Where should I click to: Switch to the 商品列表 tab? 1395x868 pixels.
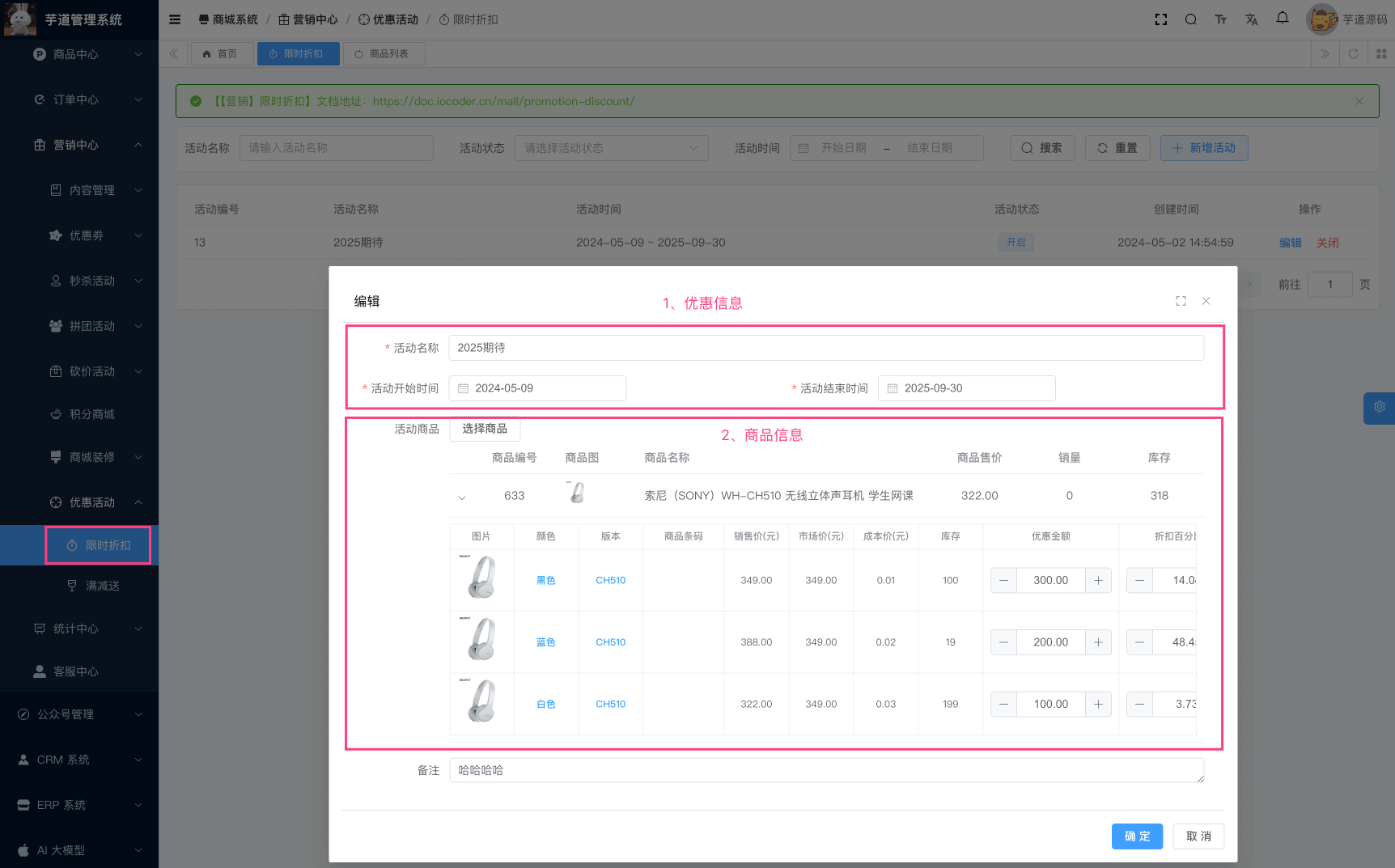point(384,54)
